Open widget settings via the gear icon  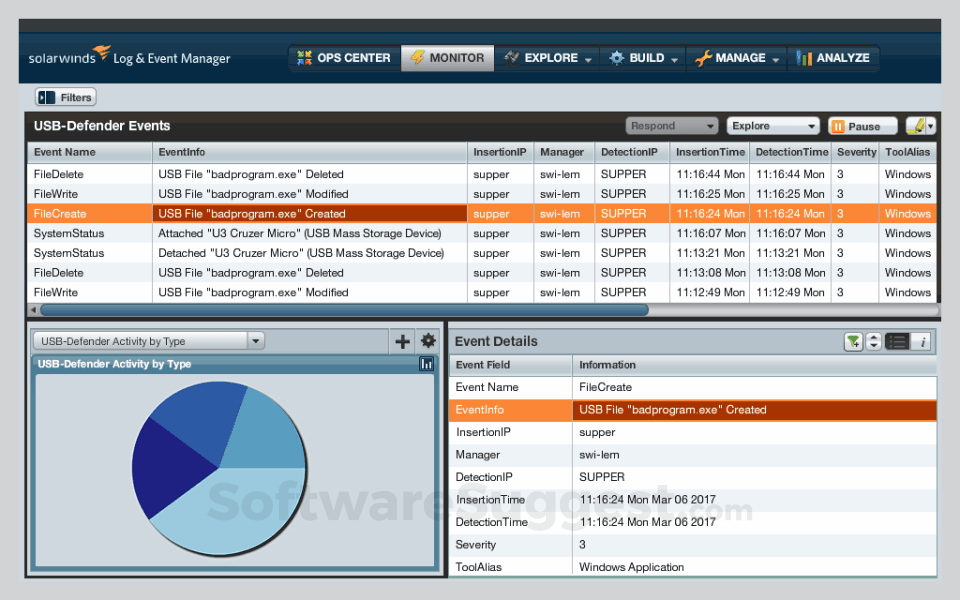(x=428, y=341)
